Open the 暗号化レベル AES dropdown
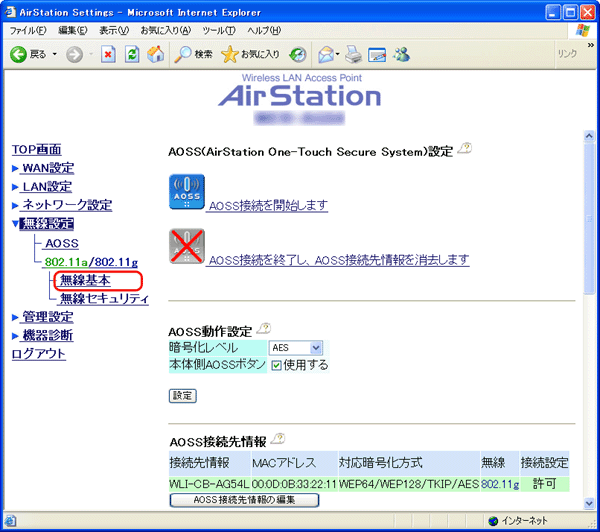The image size is (600, 532). (x=295, y=348)
